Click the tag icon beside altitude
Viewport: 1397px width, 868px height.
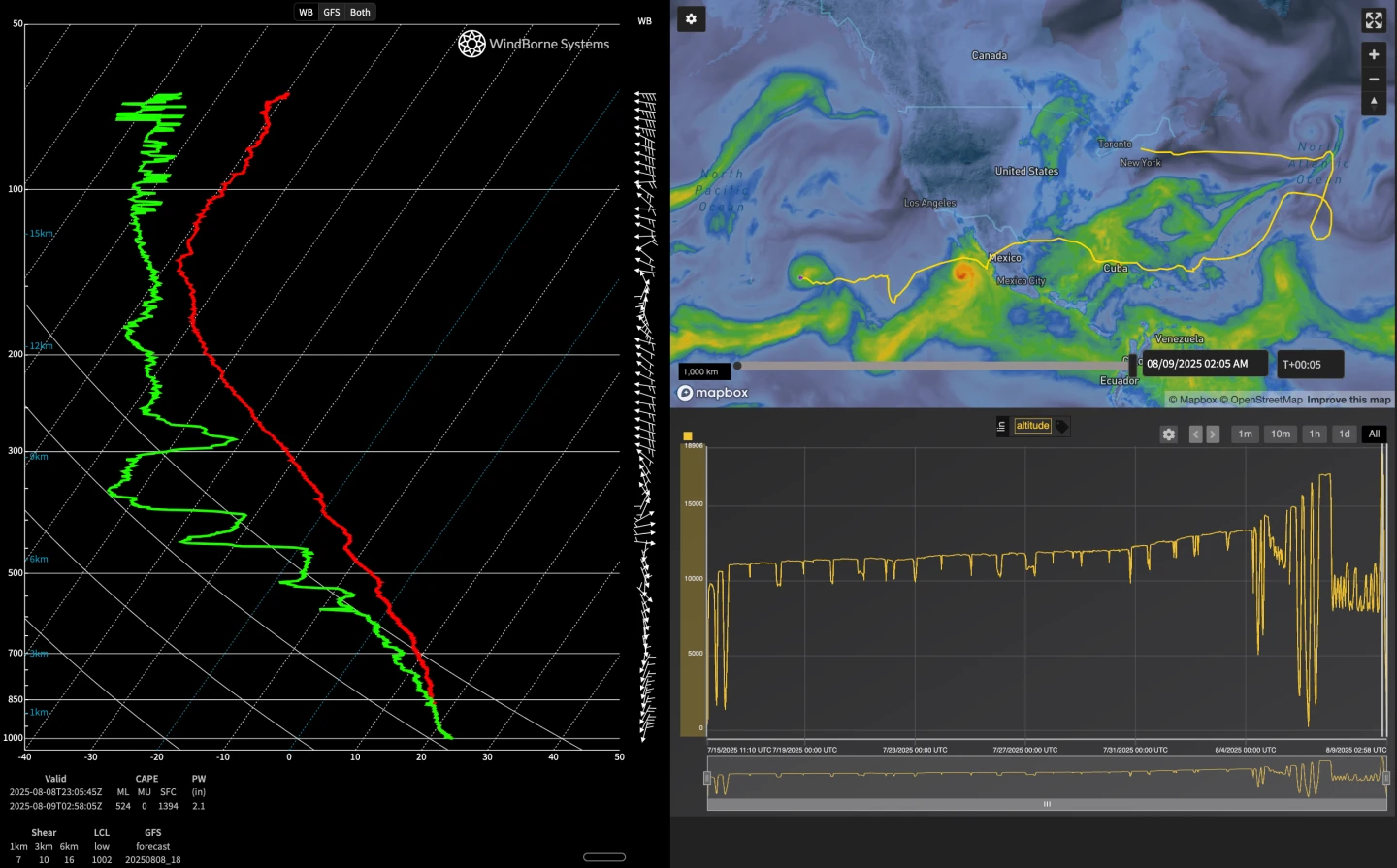(x=1062, y=427)
